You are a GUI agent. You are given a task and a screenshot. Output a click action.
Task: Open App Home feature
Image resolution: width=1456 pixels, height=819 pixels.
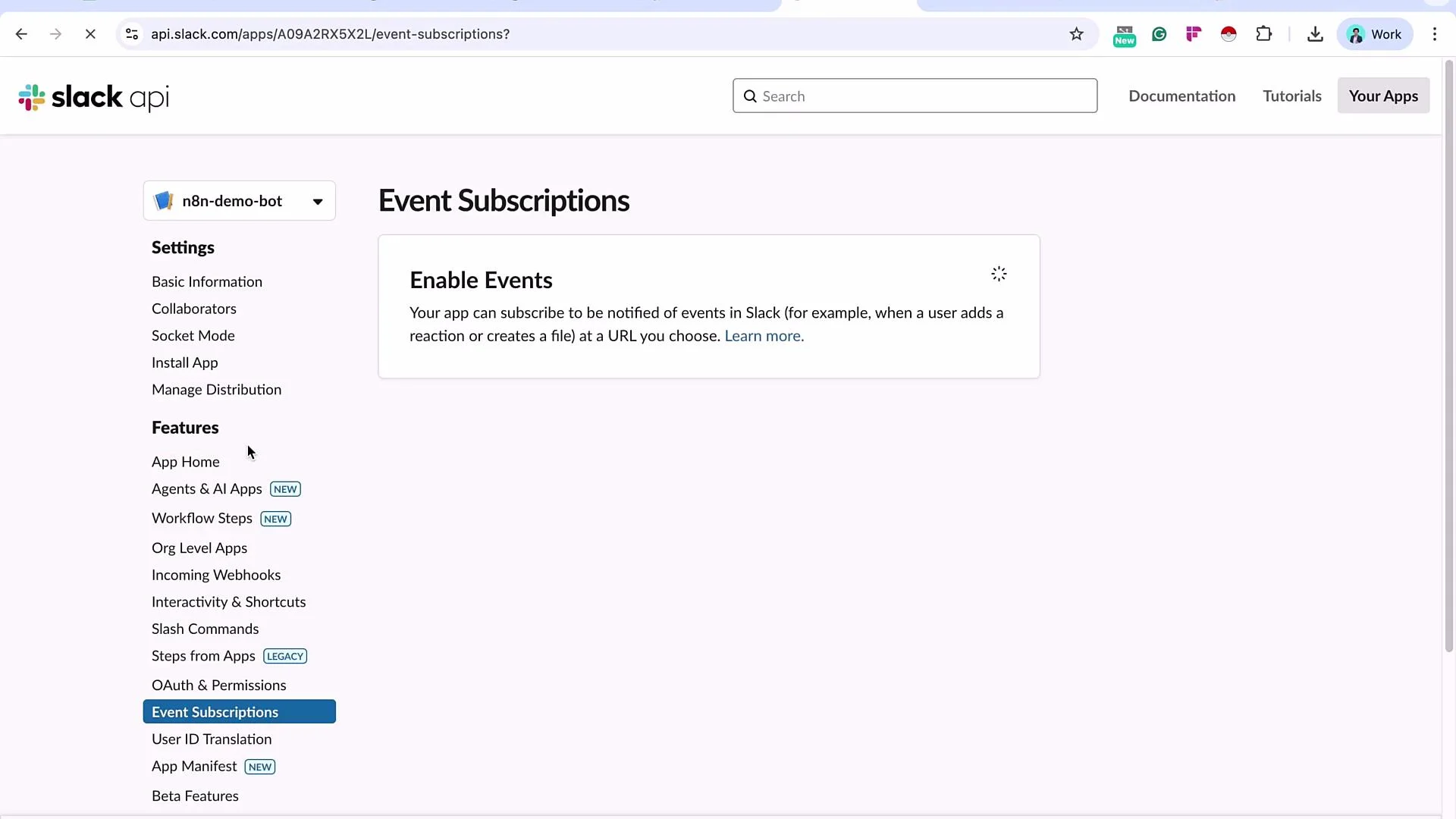[186, 463]
